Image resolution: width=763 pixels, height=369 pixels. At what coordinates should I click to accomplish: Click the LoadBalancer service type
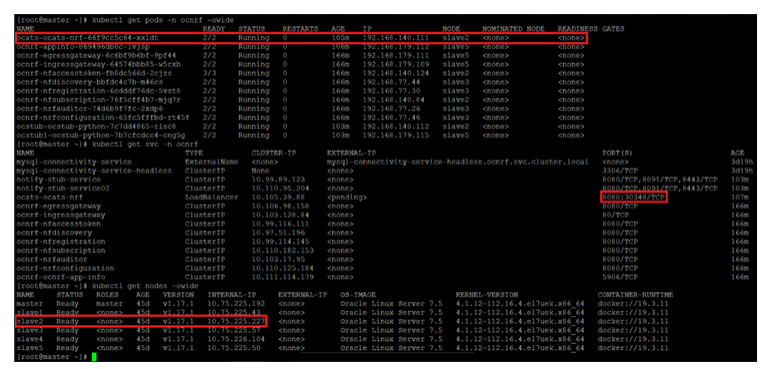(x=212, y=197)
